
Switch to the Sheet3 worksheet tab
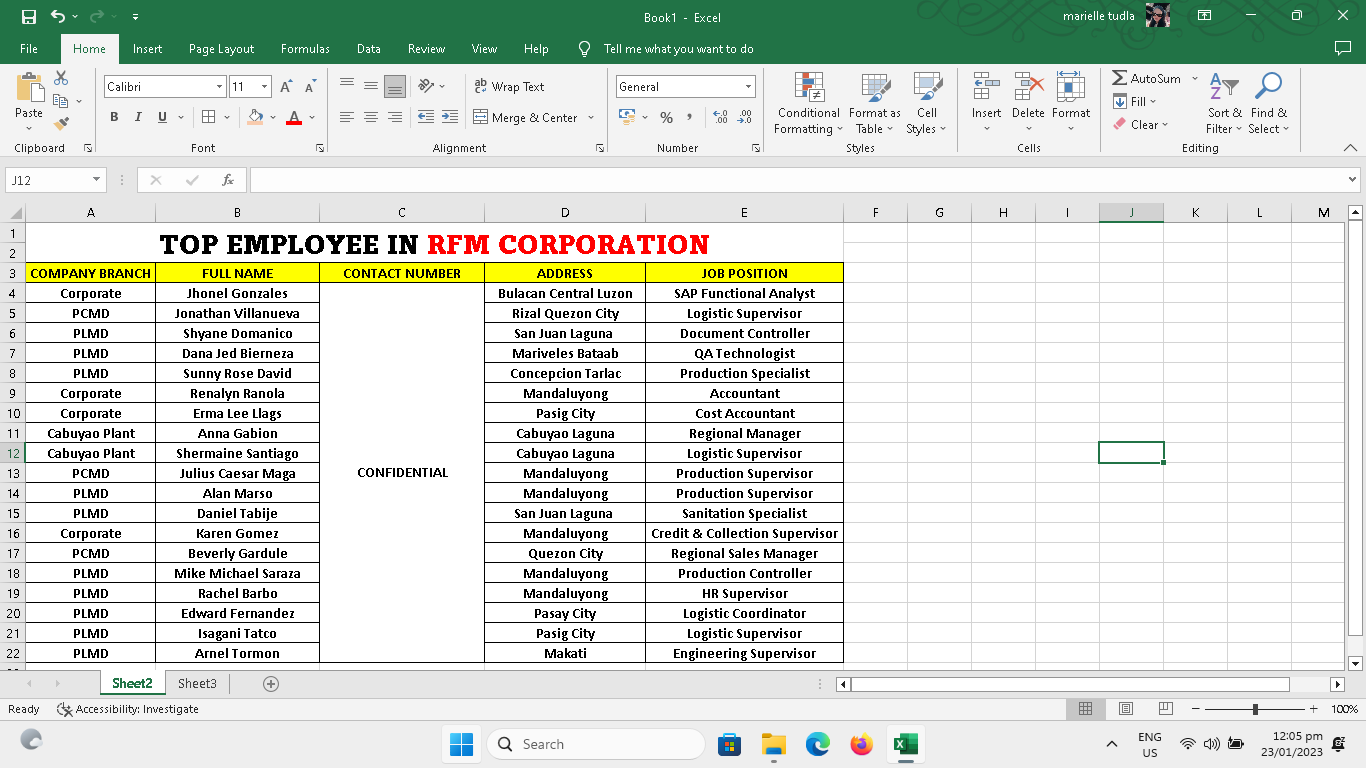(197, 684)
